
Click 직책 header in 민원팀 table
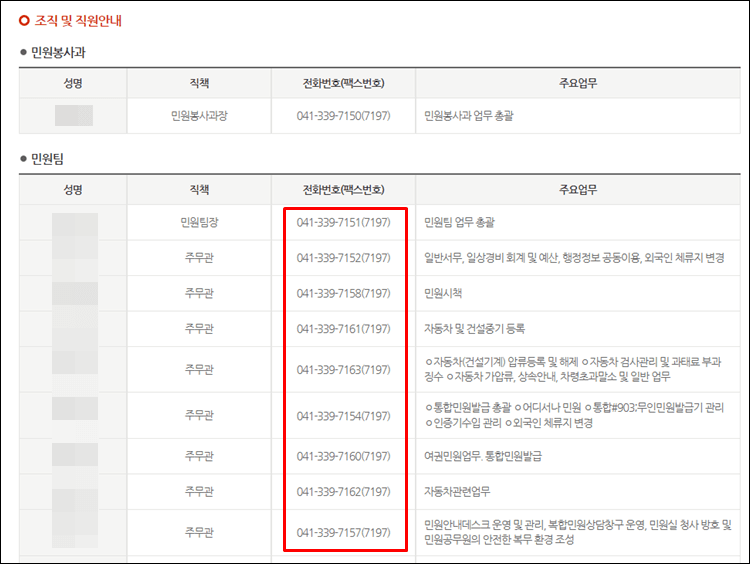click(199, 190)
